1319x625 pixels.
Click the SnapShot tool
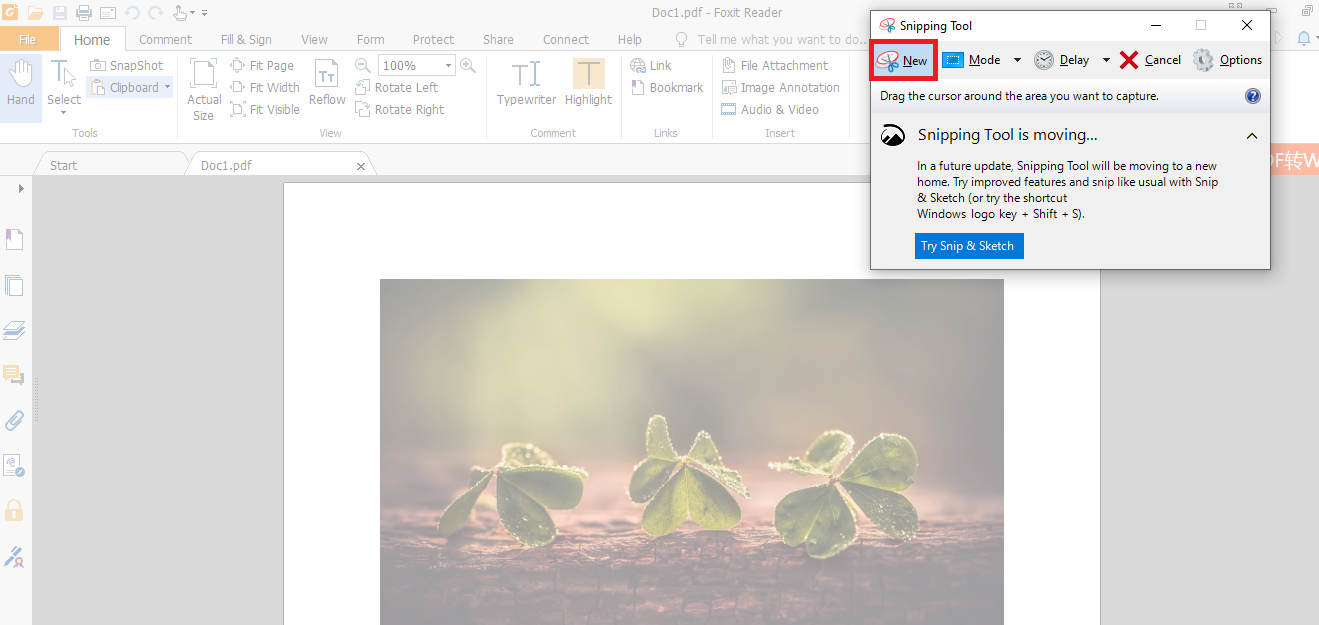(x=127, y=65)
